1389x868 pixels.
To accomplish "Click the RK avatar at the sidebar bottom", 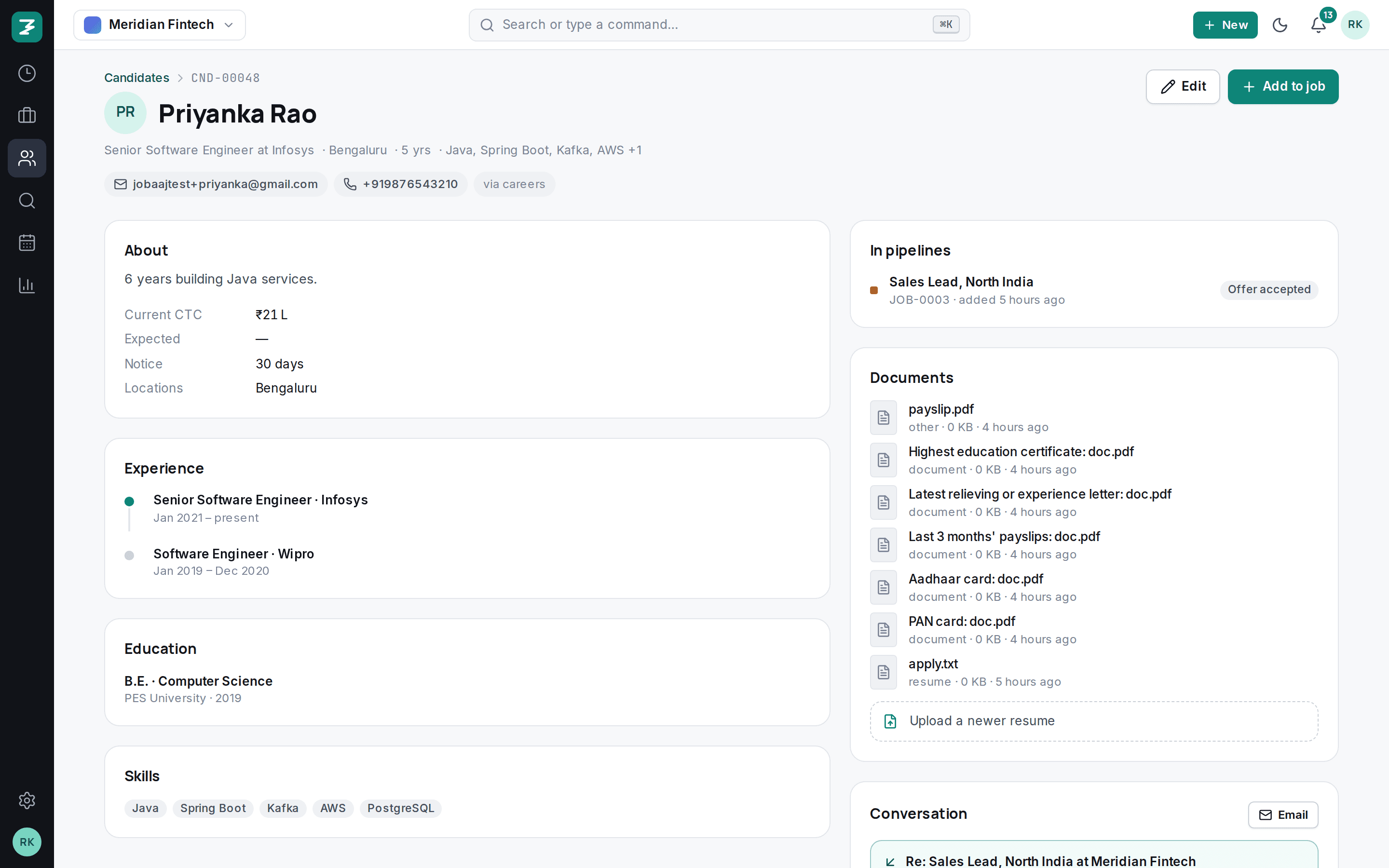I will click(x=27, y=841).
